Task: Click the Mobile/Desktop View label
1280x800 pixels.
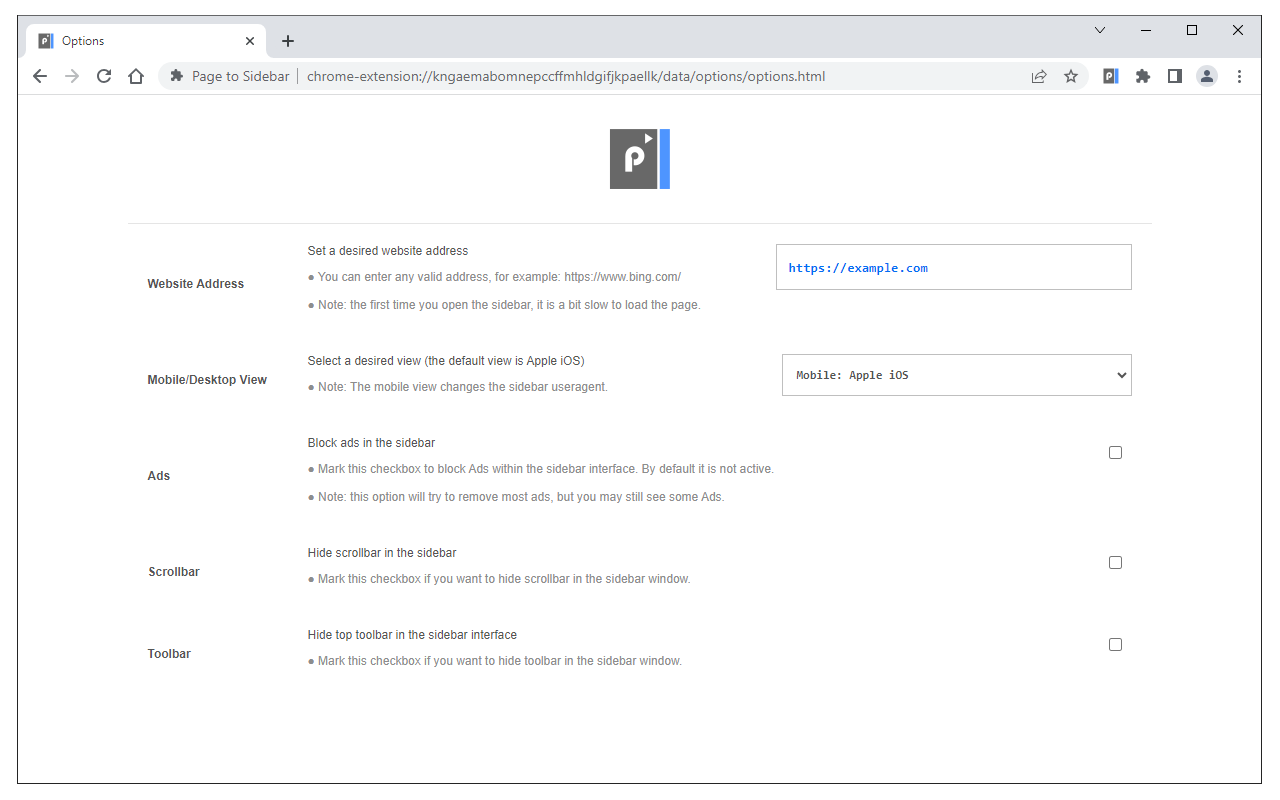Action: [x=207, y=380]
